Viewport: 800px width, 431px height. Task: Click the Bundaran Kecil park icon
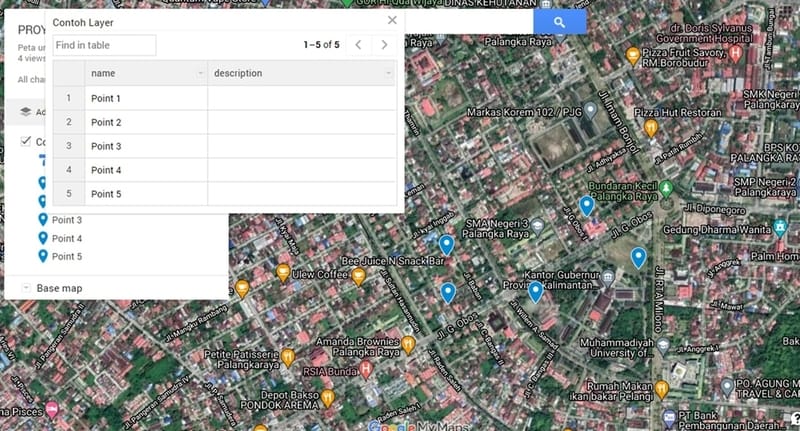tap(666, 189)
